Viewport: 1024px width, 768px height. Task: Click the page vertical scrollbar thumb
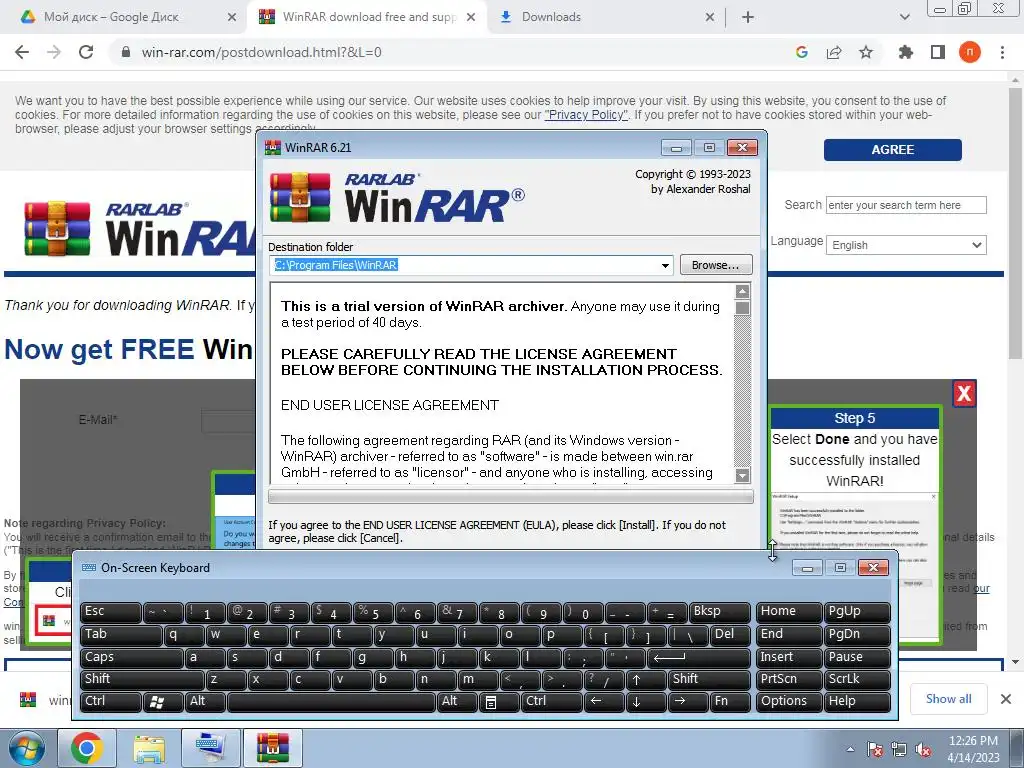point(1015,222)
